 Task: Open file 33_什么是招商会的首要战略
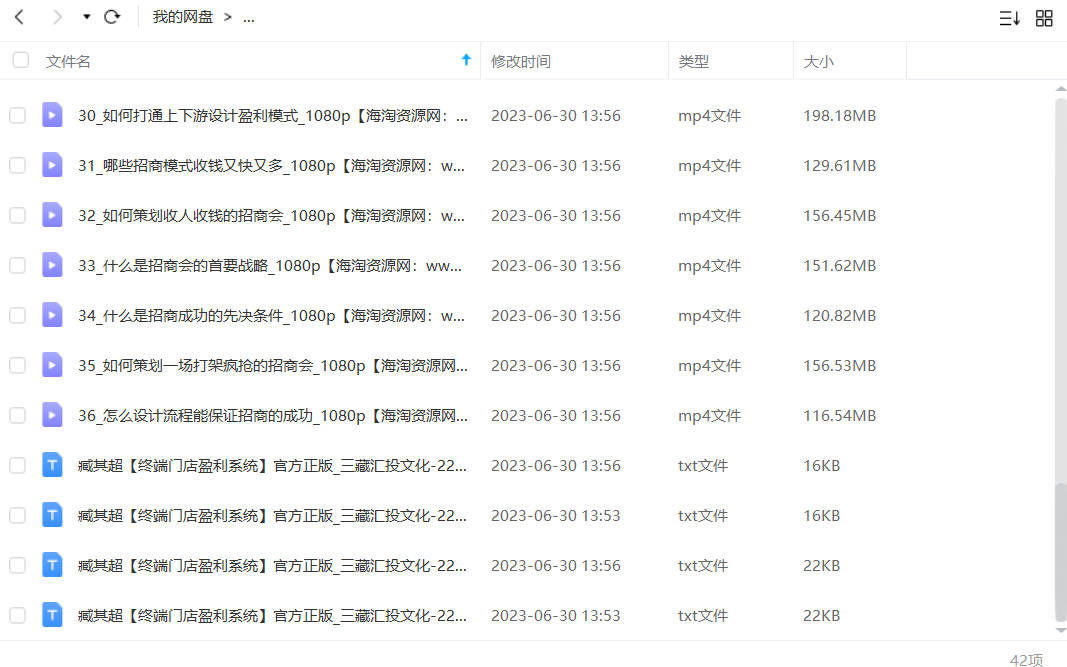coord(269,266)
